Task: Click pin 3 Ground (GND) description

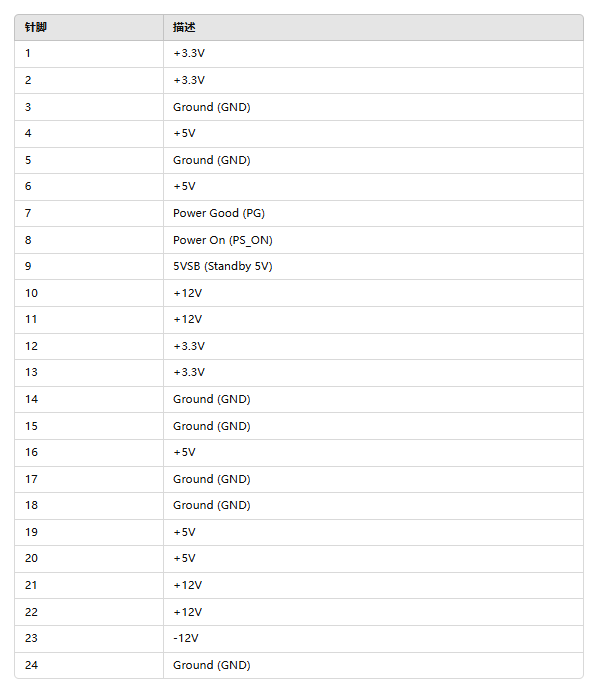Action: 211,107
